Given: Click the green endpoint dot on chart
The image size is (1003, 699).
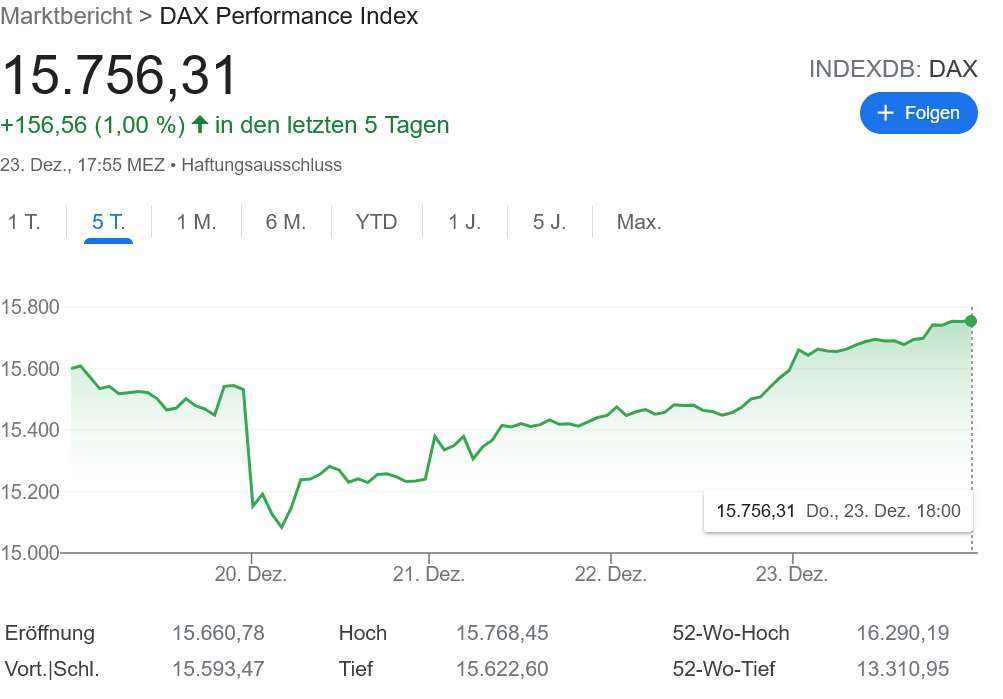Looking at the screenshot, I should click(x=971, y=321).
